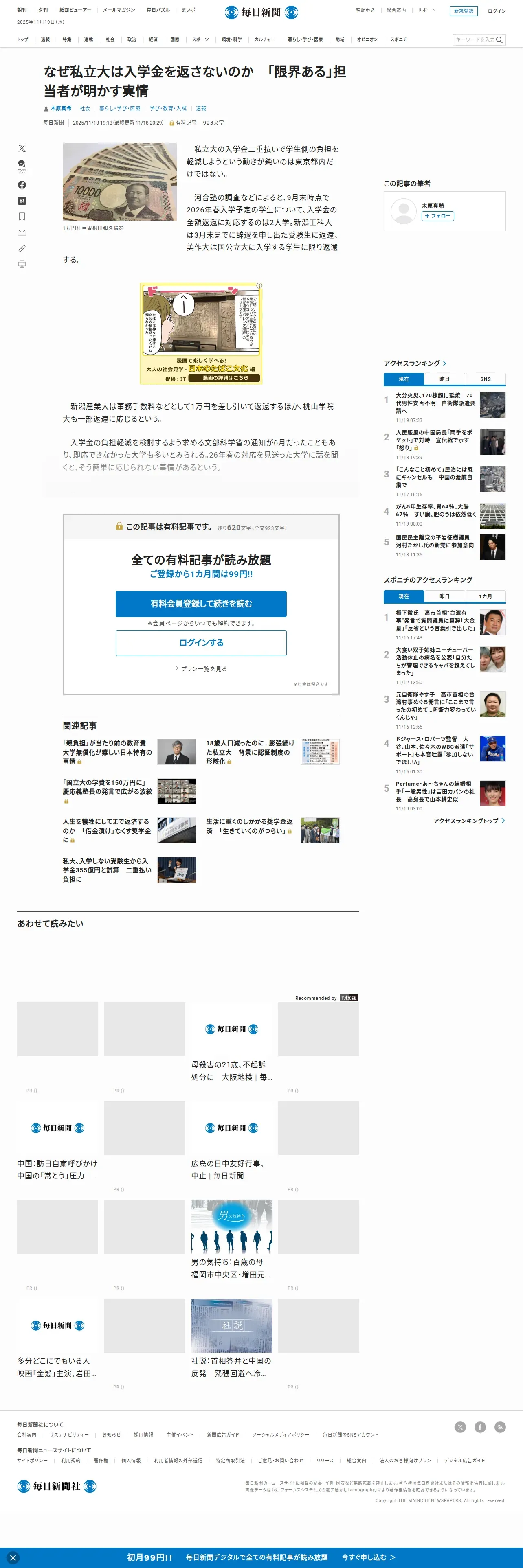Open footer RSS feed icon

pyautogui.click(x=500, y=1427)
